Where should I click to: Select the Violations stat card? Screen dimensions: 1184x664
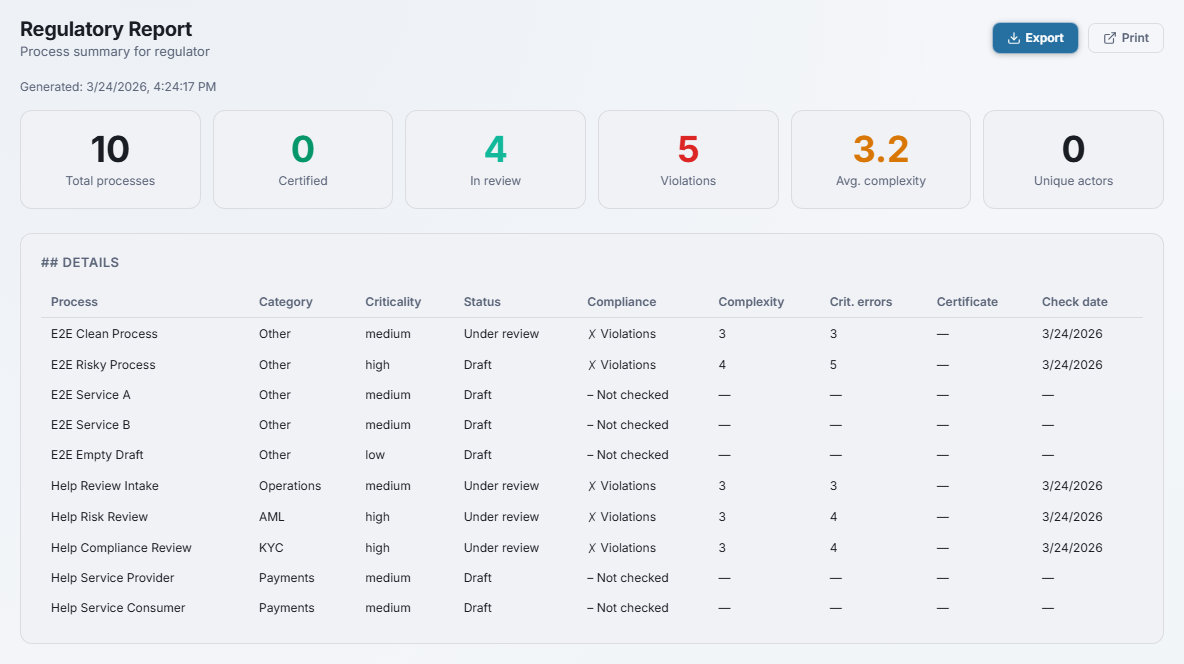pos(688,159)
